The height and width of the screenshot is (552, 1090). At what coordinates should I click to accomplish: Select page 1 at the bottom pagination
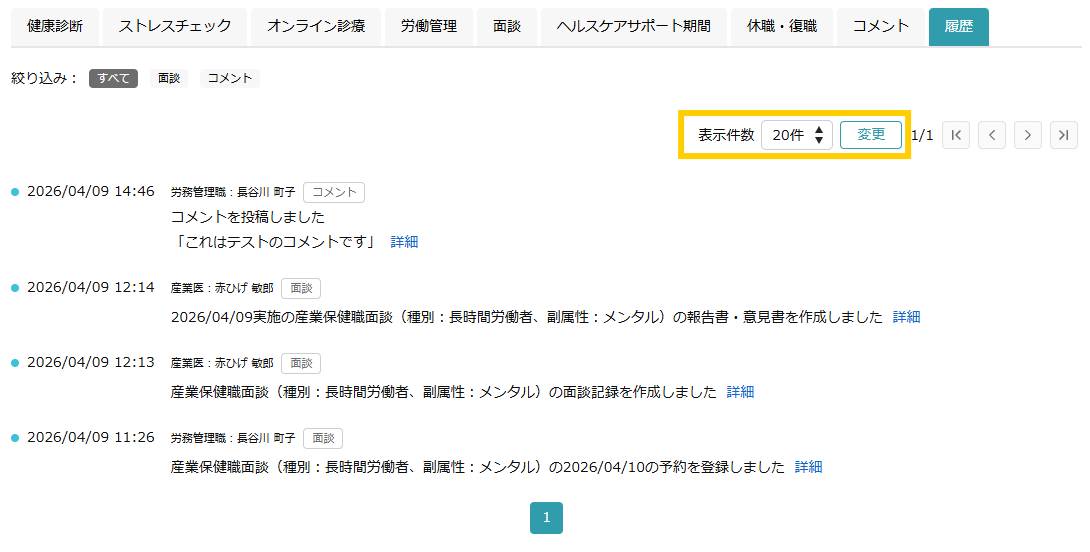pos(546,518)
